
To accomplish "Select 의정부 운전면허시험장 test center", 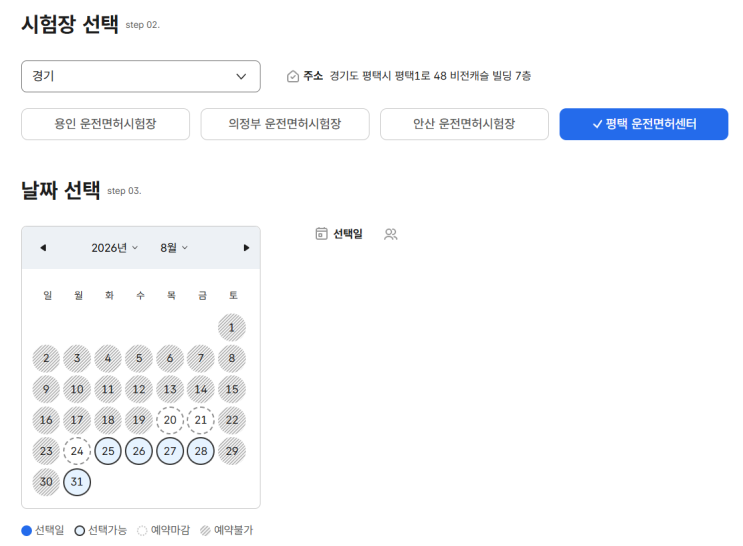I will (x=285, y=124).
